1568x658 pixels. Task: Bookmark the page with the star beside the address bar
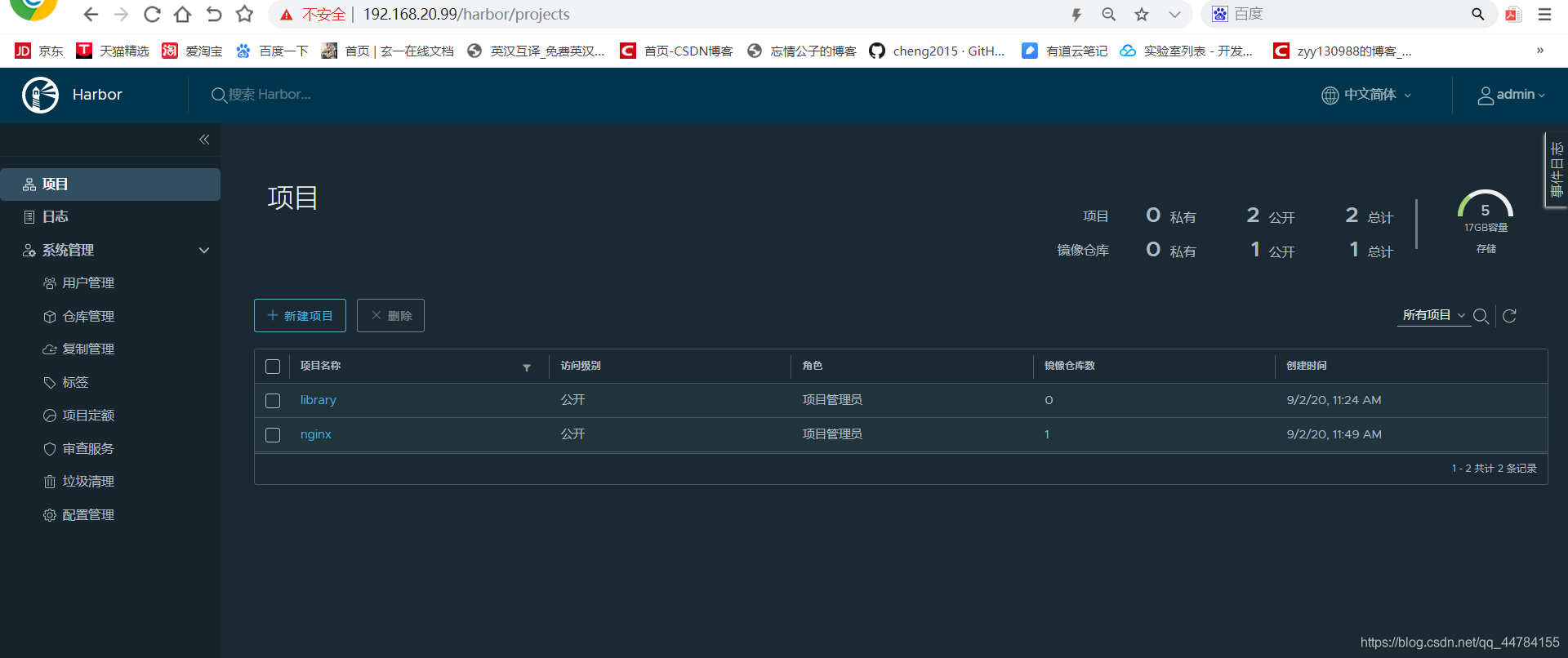(x=244, y=15)
